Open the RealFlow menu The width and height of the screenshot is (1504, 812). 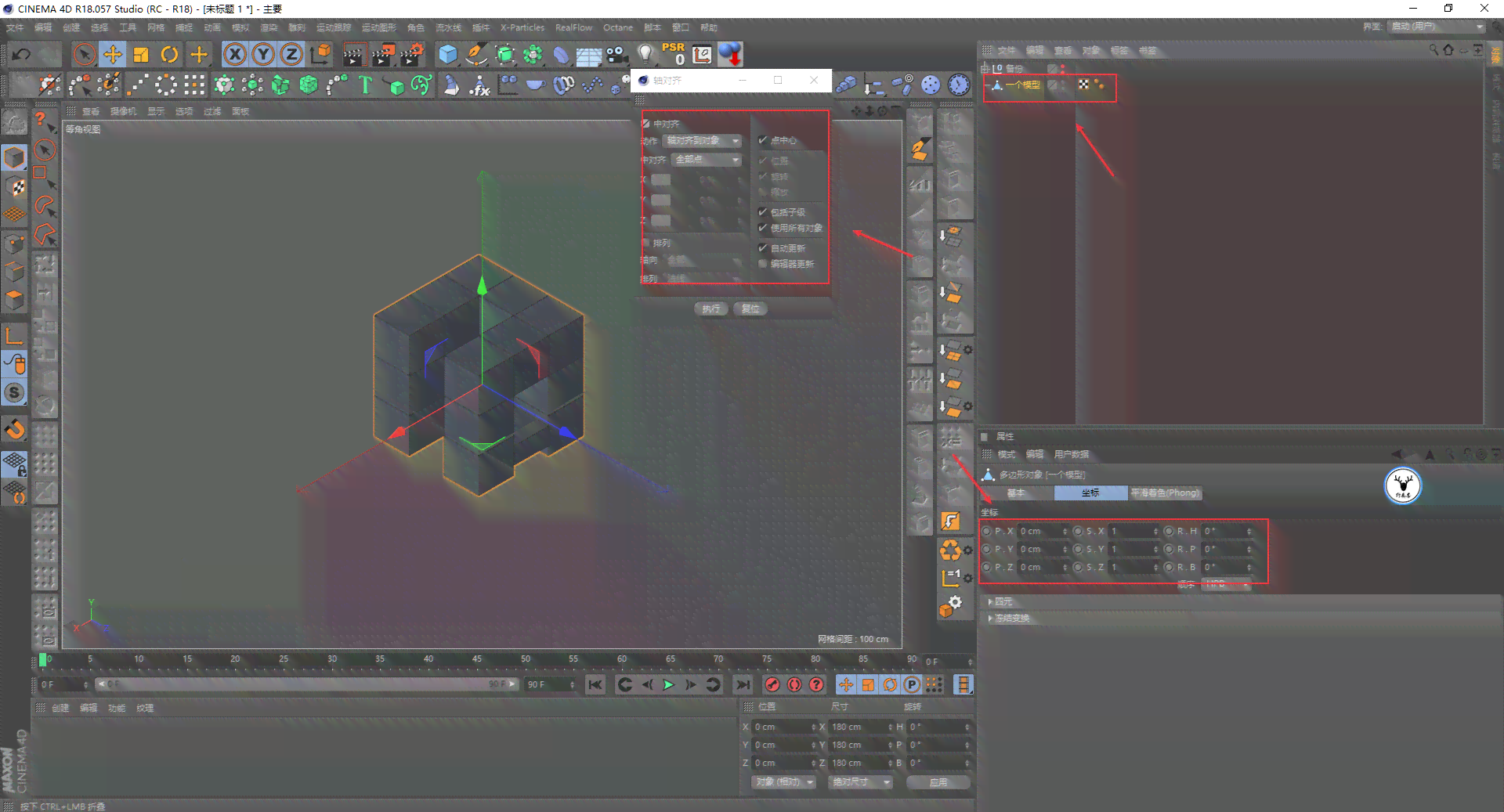574,27
